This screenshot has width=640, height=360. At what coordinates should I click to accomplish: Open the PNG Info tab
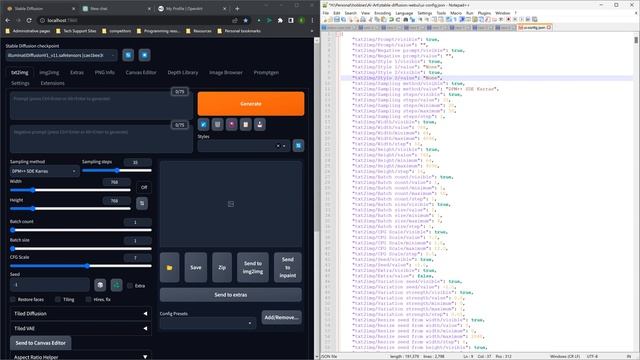104,72
